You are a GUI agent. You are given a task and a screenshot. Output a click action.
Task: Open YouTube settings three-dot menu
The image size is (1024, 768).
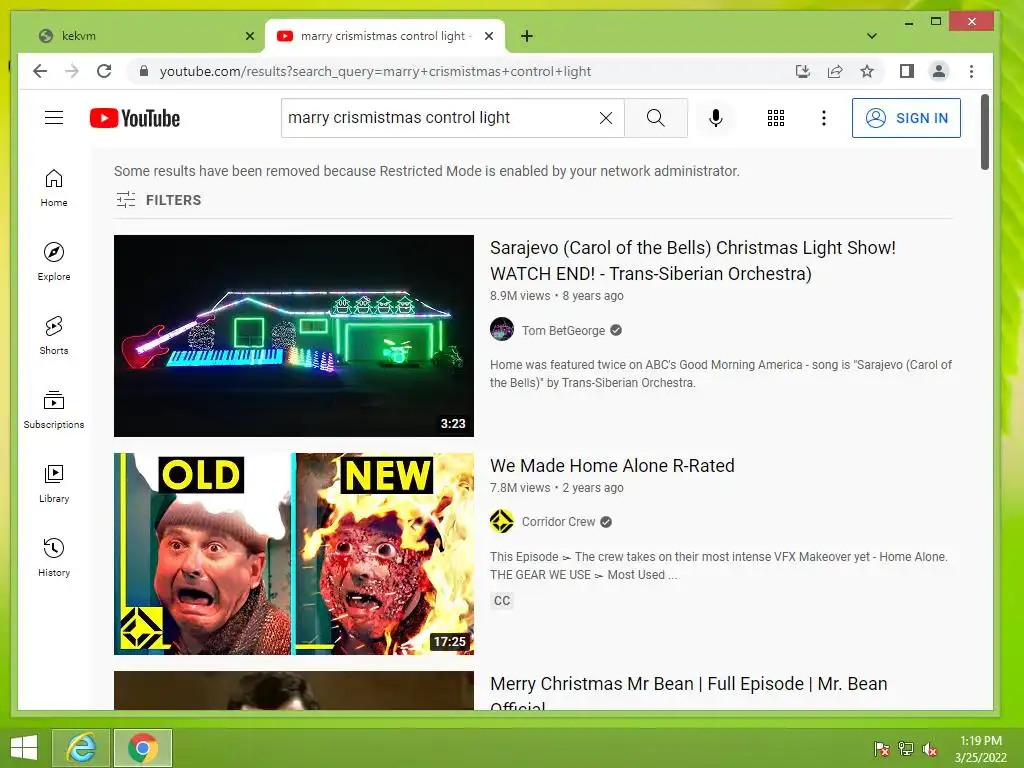(x=824, y=118)
